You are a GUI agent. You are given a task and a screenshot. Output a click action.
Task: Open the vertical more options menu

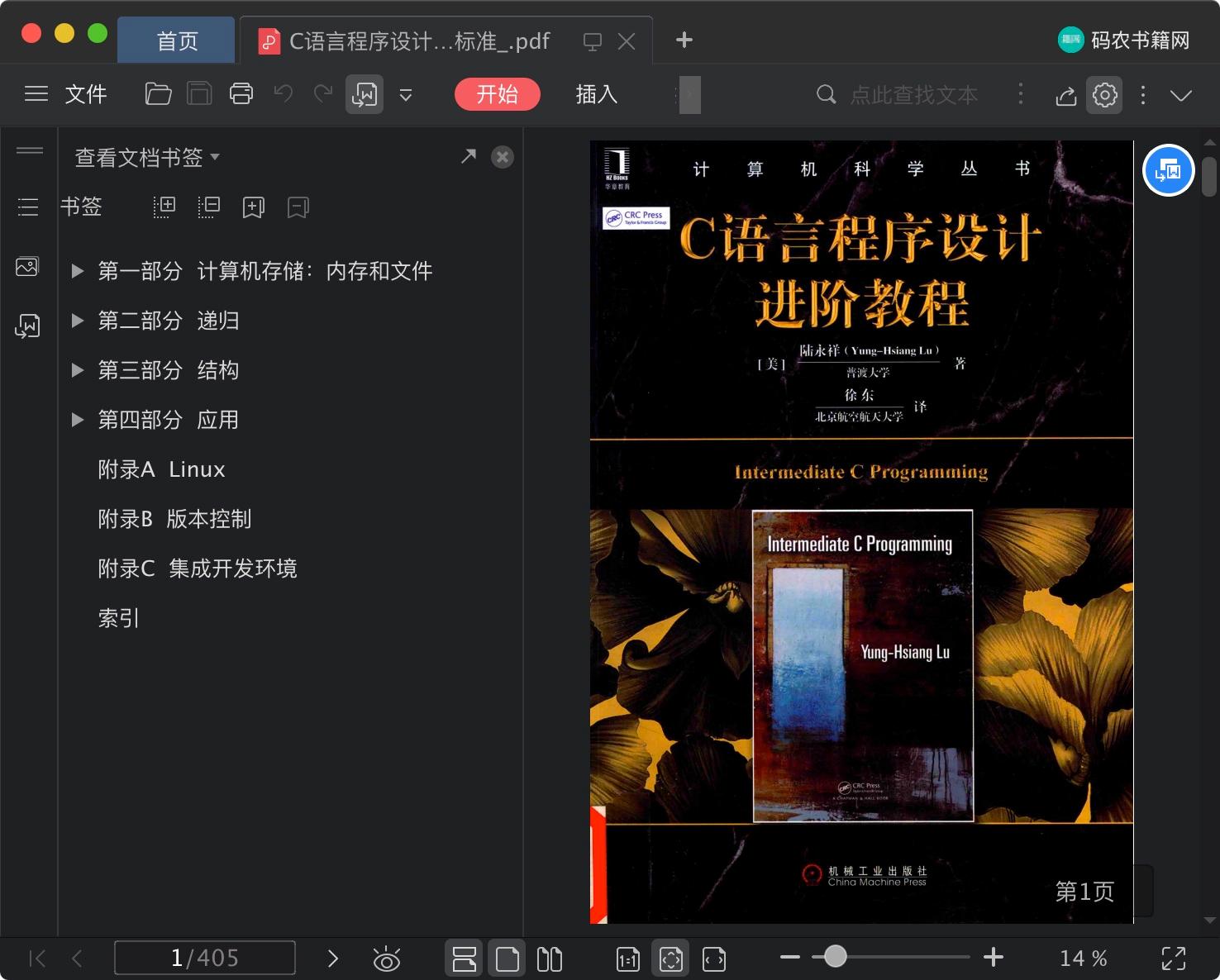point(1143,95)
